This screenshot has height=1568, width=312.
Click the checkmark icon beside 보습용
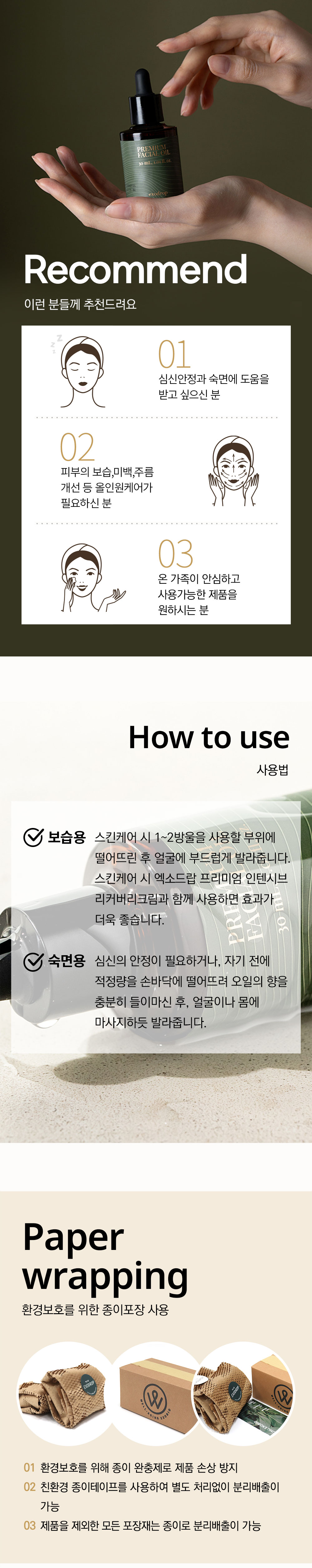[x=33, y=838]
